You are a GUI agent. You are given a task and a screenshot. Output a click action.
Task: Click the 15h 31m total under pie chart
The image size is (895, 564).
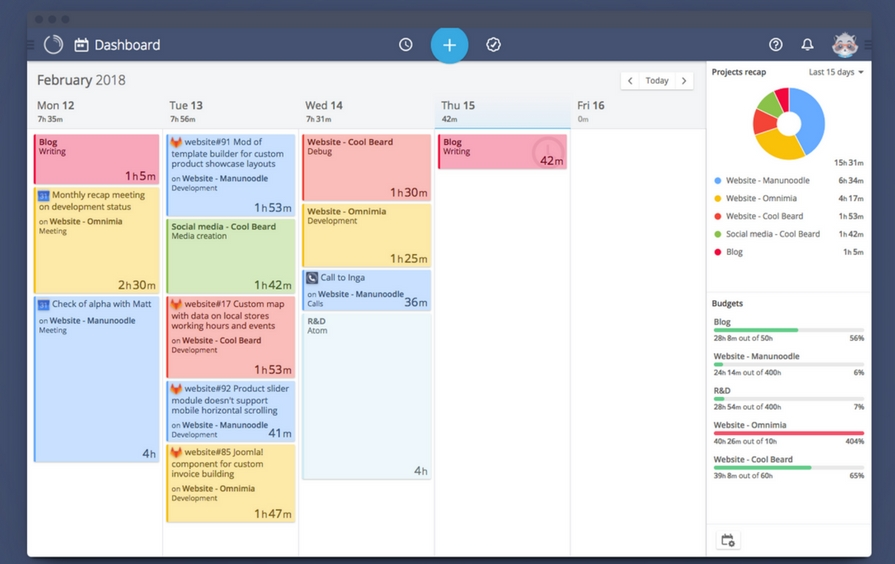pos(848,163)
